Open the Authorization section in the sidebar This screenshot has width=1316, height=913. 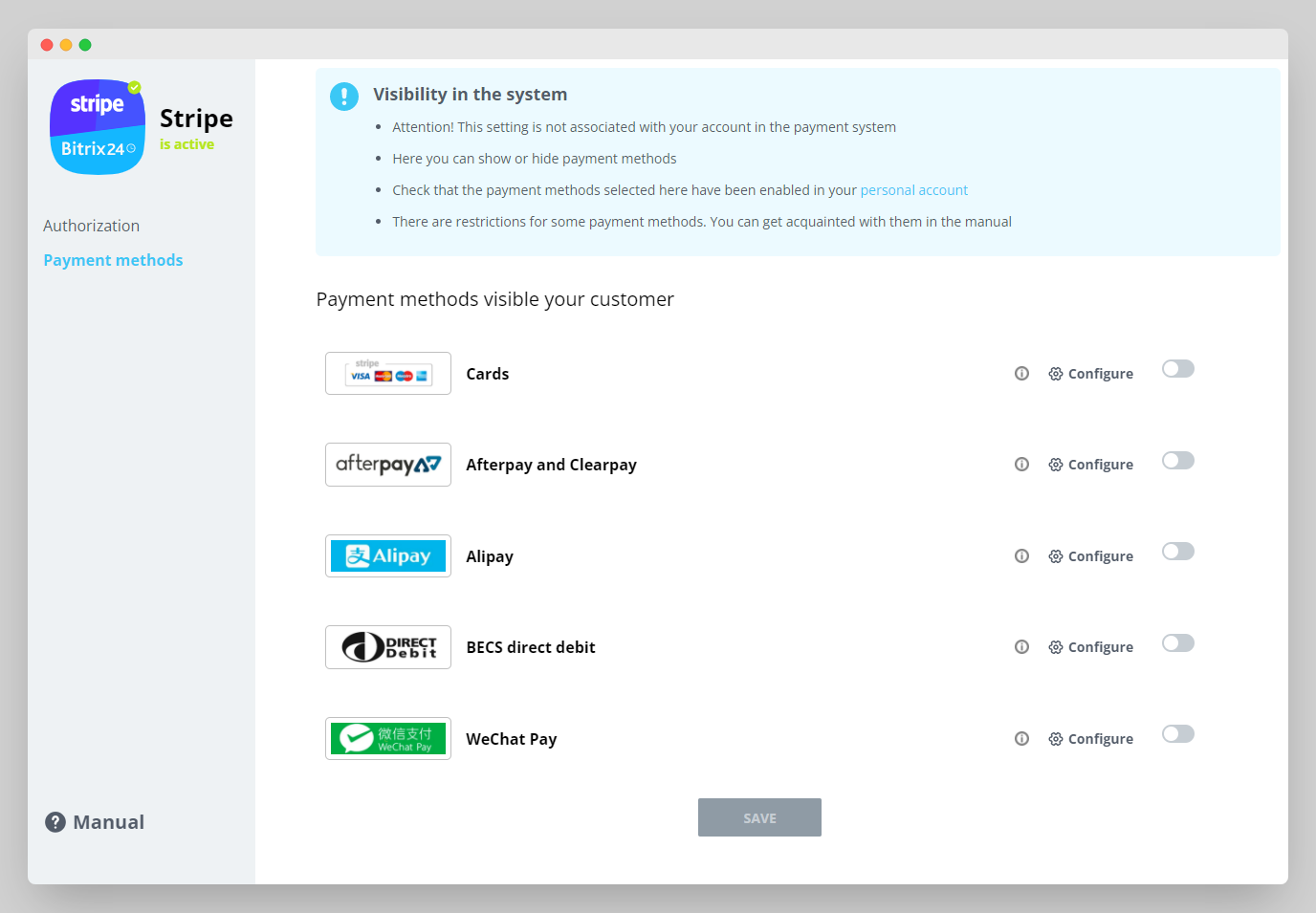tap(91, 226)
